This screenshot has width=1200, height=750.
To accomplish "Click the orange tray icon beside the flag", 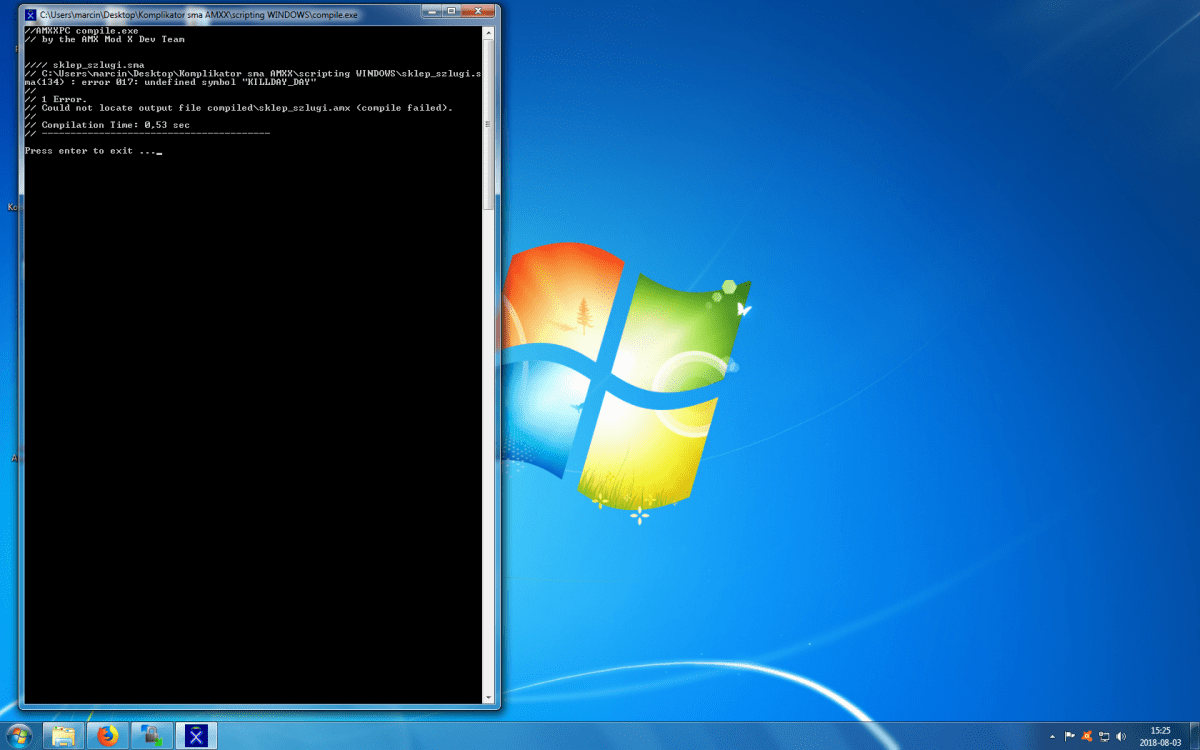I will tap(1086, 736).
